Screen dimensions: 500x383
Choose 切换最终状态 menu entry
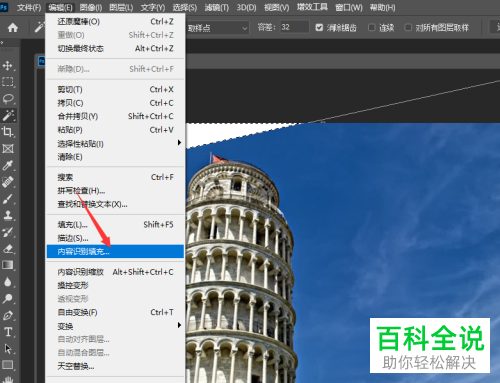click(x=115, y=49)
